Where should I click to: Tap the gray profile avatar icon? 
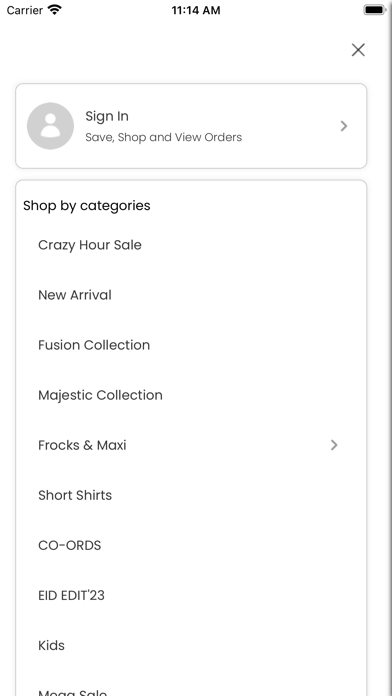pyautogui.click(x=50, y=126)
